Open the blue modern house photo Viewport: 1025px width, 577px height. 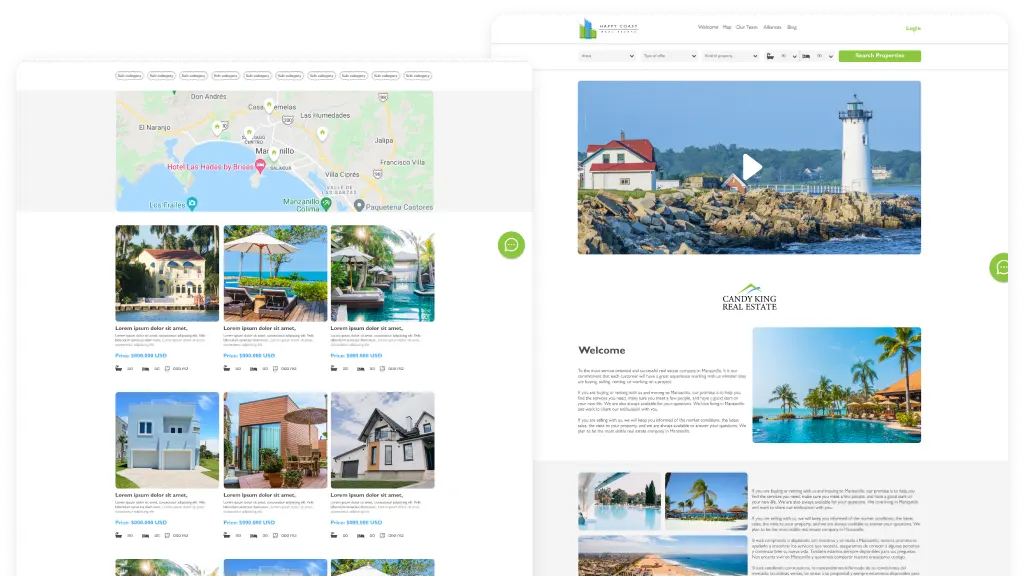point(167,440)
